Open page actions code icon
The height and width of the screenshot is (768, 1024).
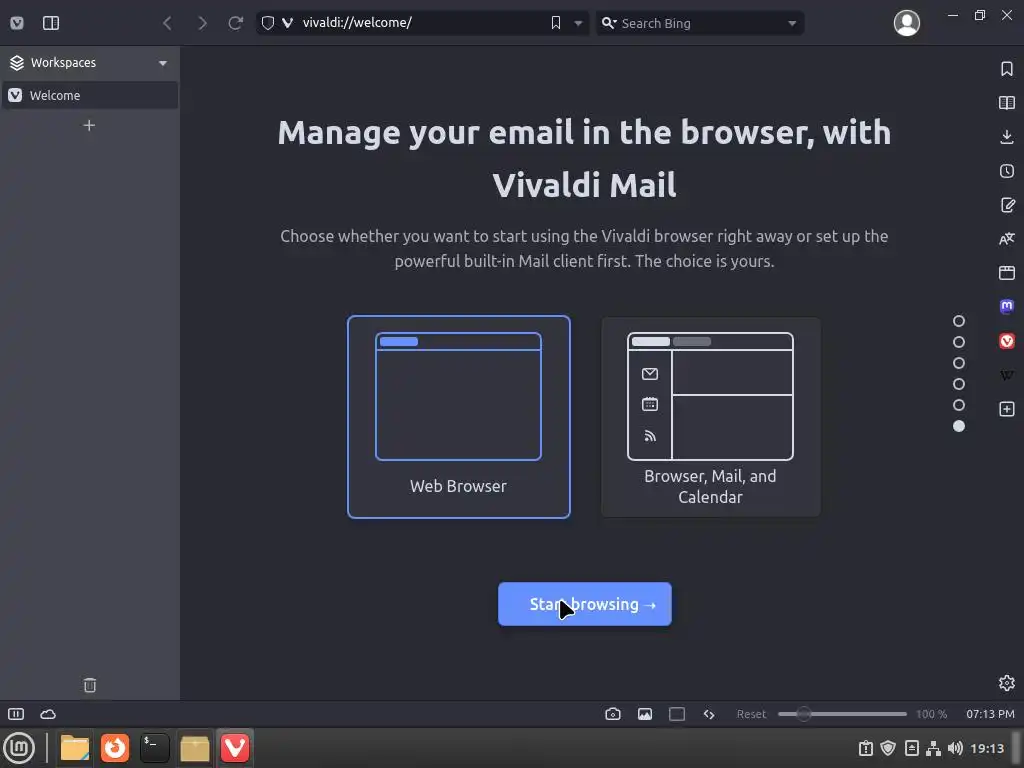(709, 714)
